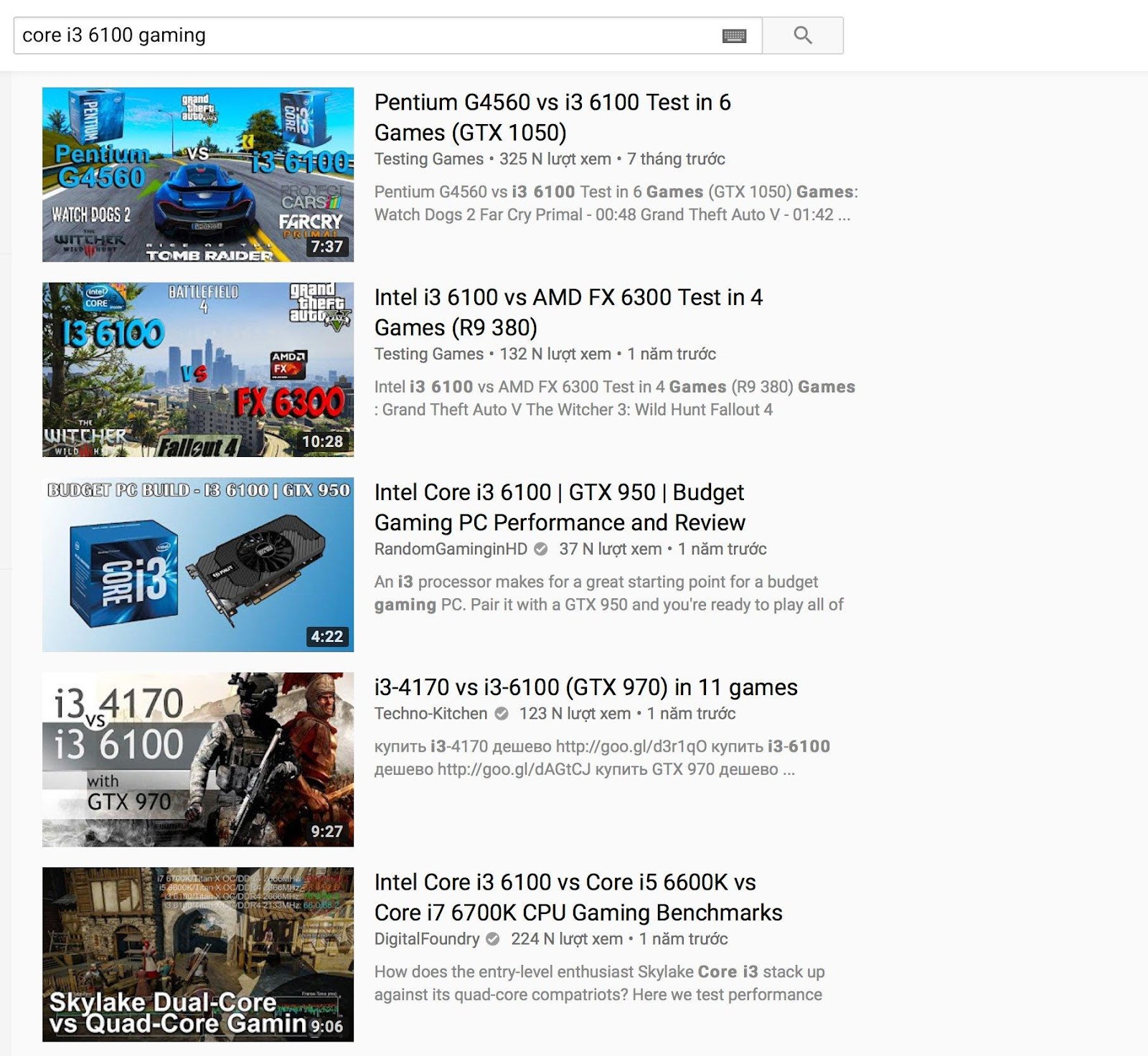Click '7 tháng trước' upload date

point(676,159)
